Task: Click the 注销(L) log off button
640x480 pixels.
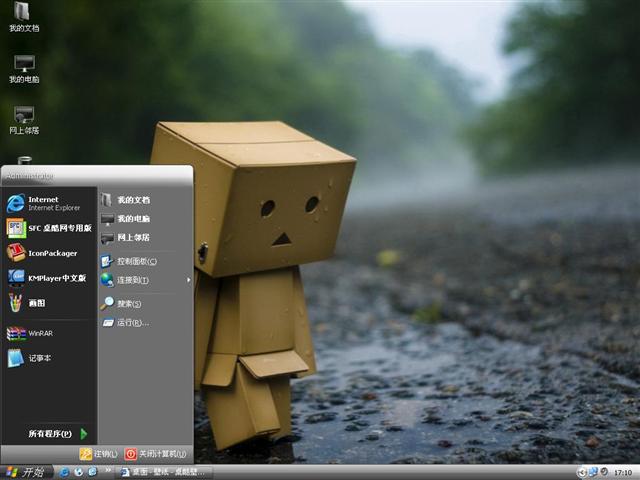Action: [x=99, y=453]
